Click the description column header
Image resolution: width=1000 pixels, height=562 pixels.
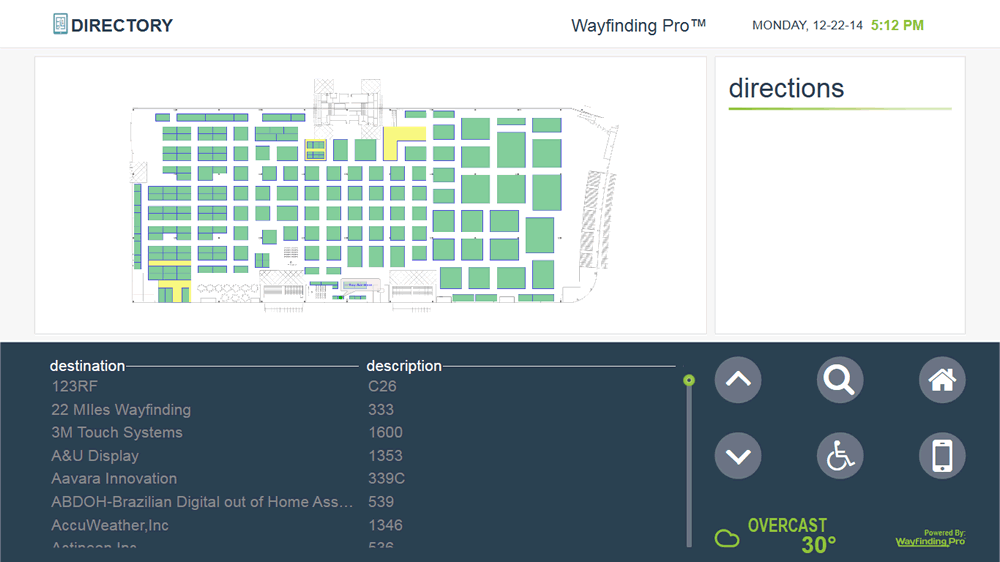click(404, 366)
